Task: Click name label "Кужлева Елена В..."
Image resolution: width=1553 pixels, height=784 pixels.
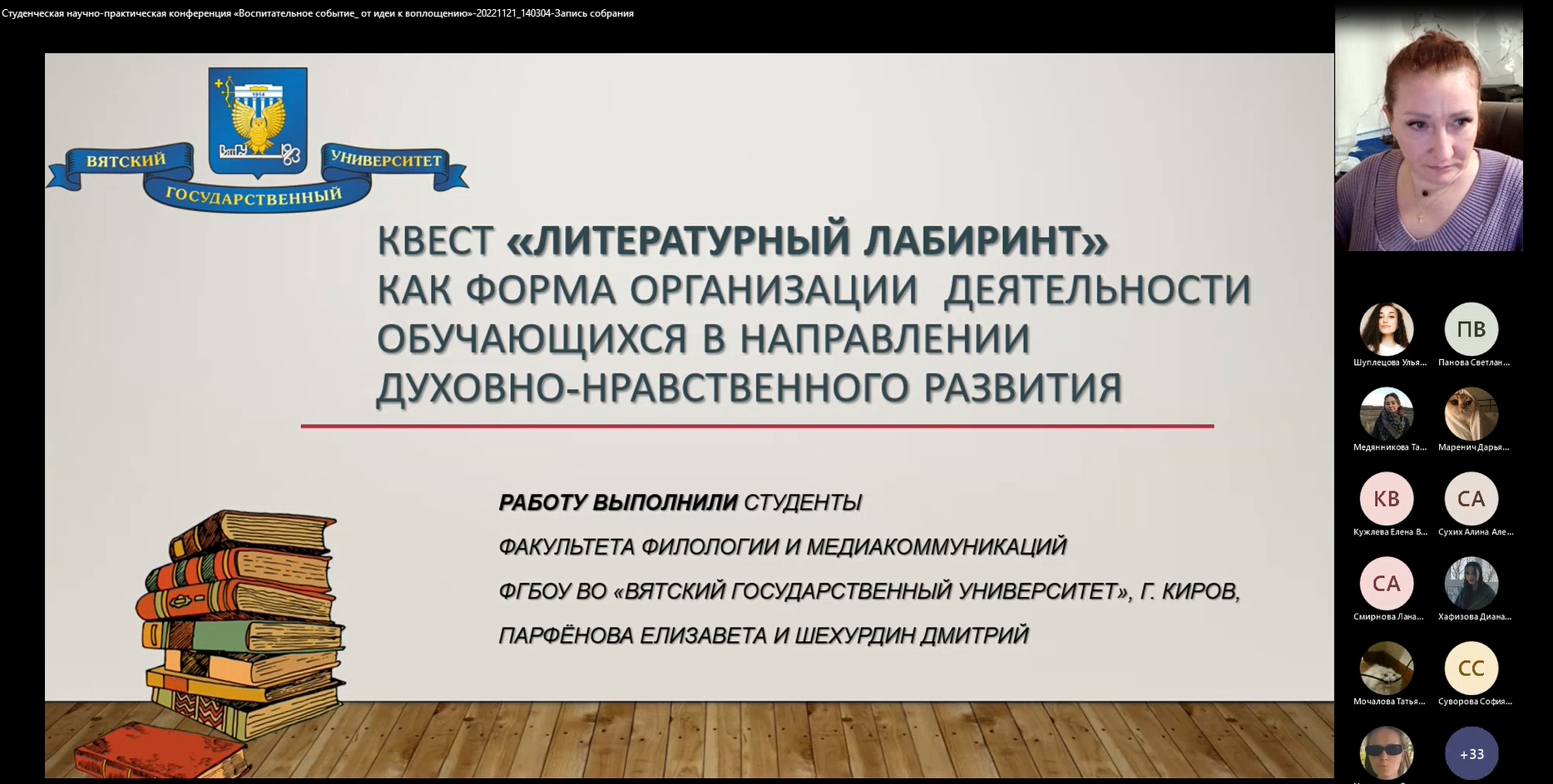Action: click(x=1390, y=532)
